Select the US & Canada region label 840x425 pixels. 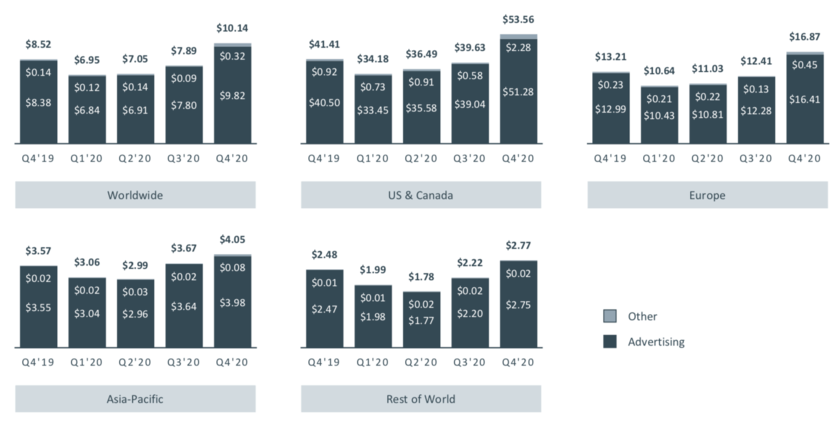(x=421, y=195)
